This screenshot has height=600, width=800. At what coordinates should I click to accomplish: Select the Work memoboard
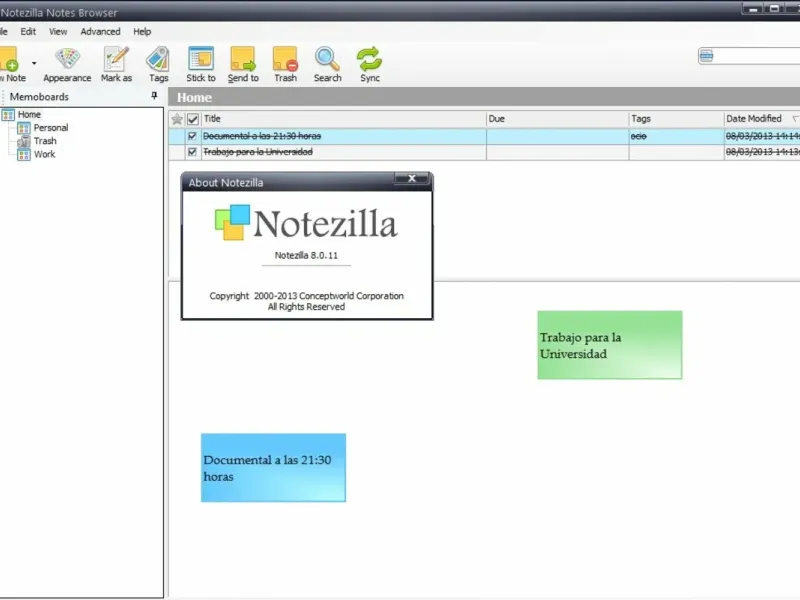click(x=44, y=154)
